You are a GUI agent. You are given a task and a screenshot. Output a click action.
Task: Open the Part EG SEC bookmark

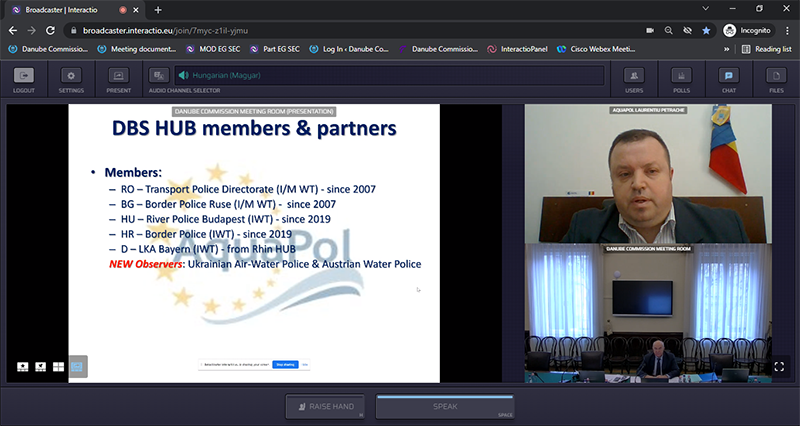pyautogui.click(x=275, y=49)
